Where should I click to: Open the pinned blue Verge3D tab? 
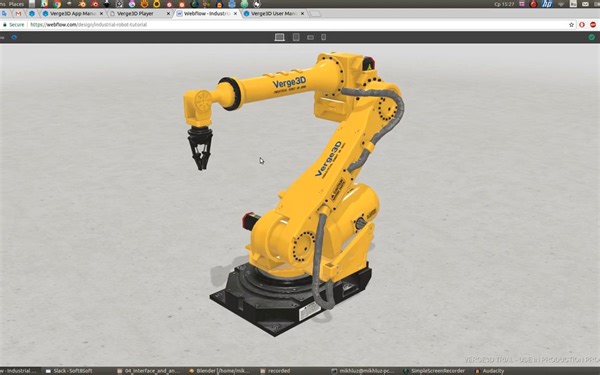32,13
